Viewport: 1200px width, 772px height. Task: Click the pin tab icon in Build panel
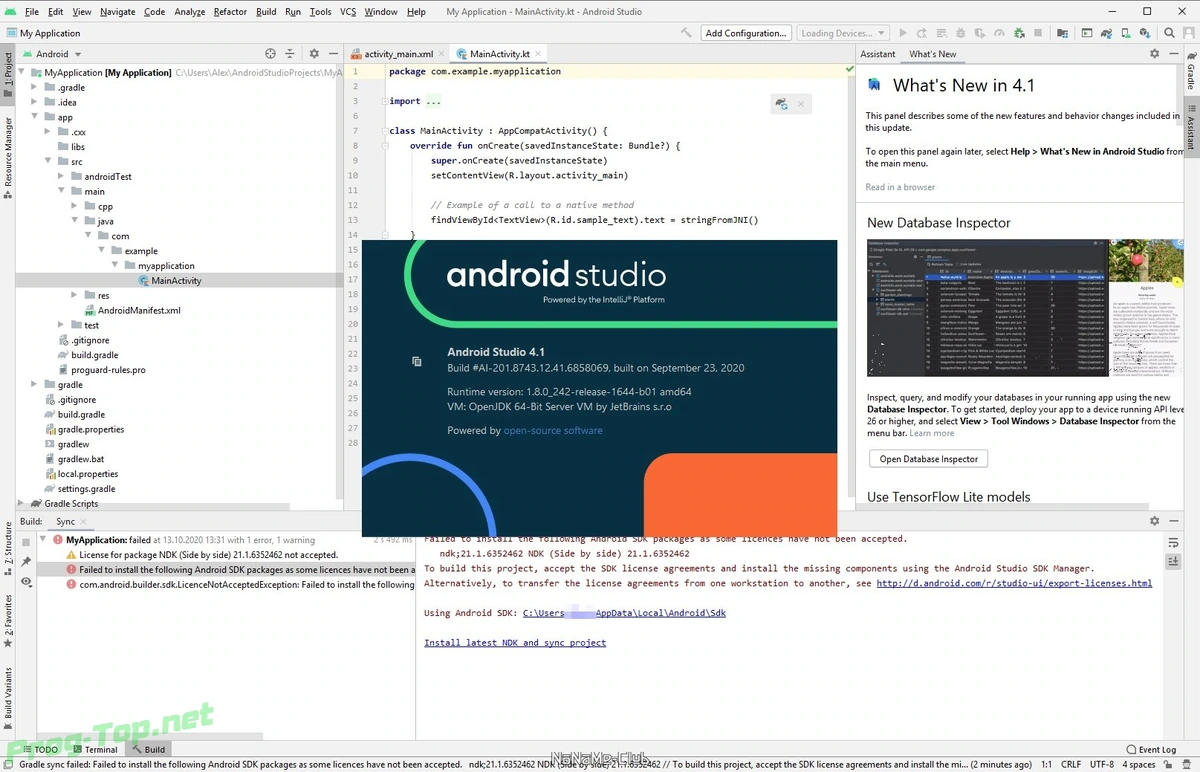(x=26, y=562)
